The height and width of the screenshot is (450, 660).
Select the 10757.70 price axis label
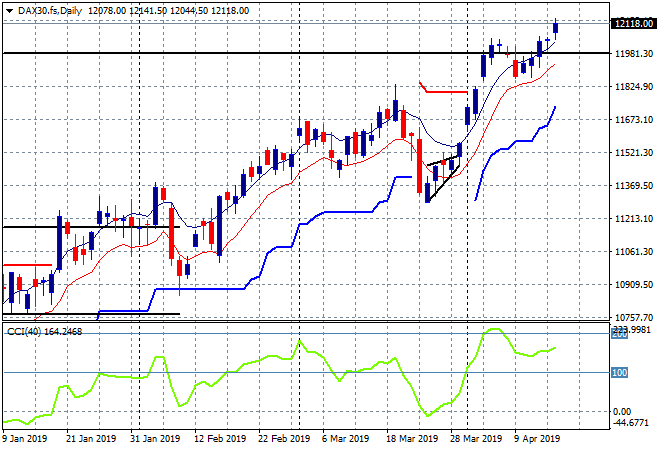(x=634, y=317)
